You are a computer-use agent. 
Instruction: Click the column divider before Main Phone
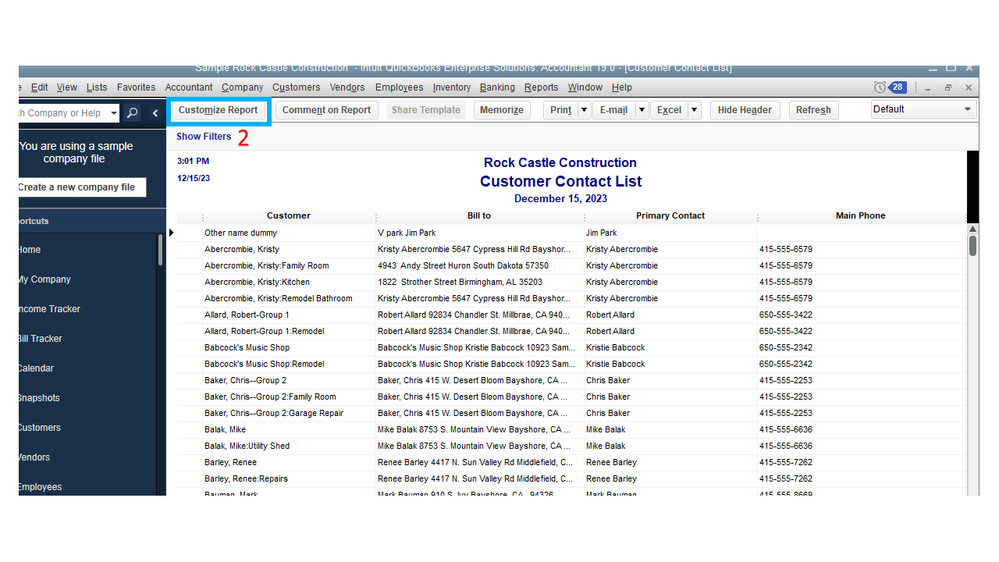click(x=757, y=216)
